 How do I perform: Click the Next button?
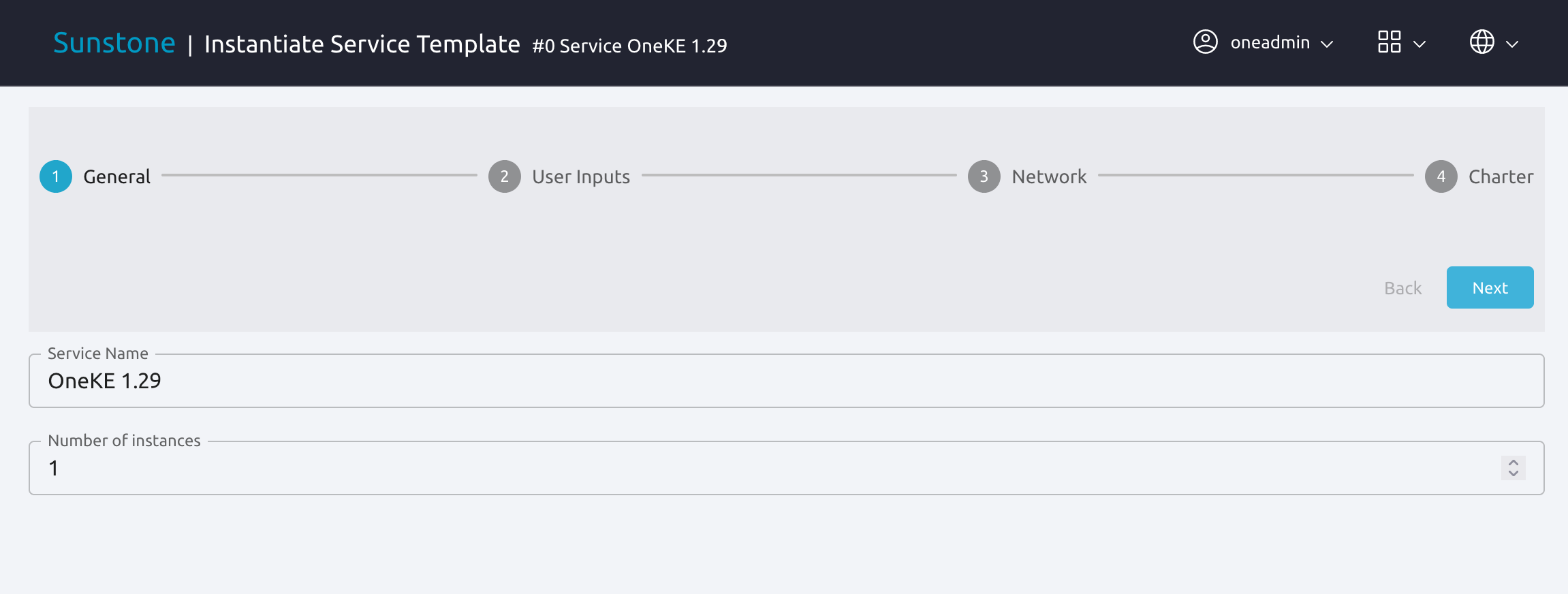click(x=1490, y=287)
